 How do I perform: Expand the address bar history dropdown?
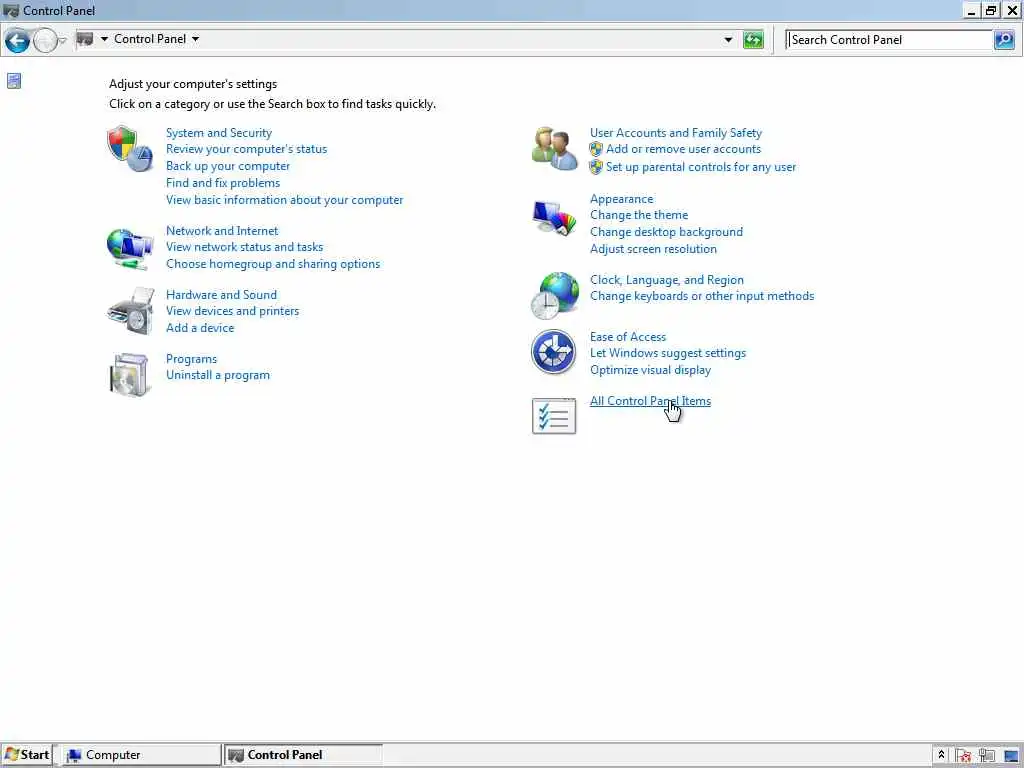728,40
